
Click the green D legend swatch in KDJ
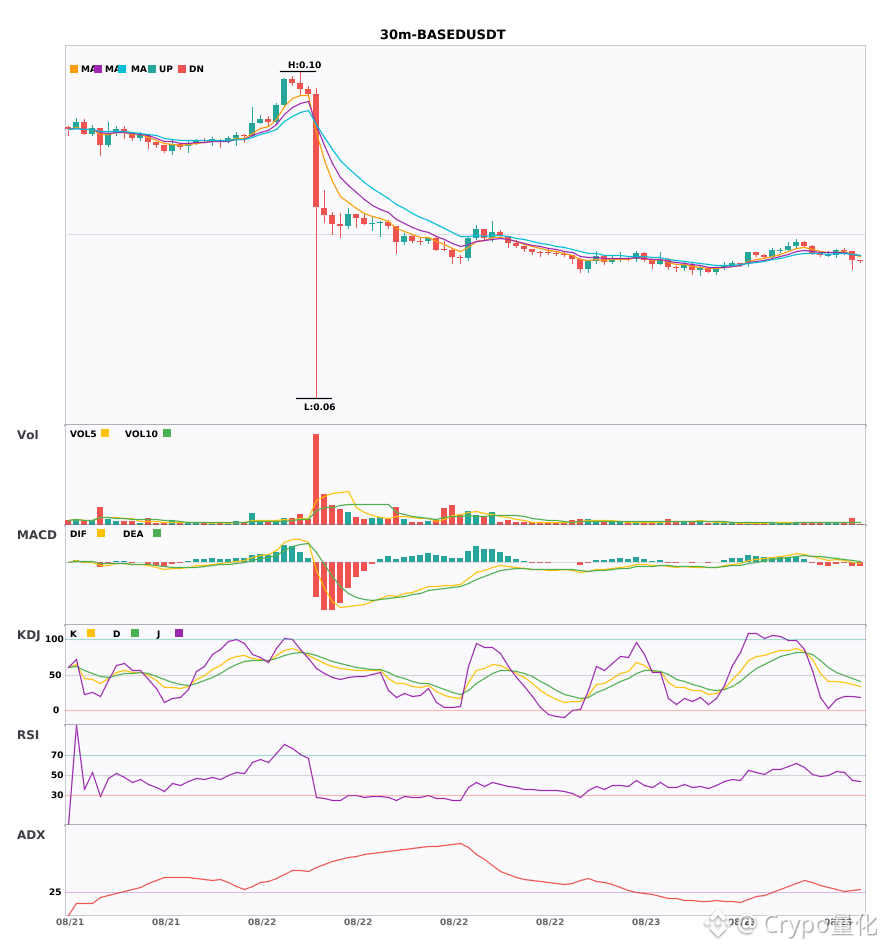pos(135,633)
